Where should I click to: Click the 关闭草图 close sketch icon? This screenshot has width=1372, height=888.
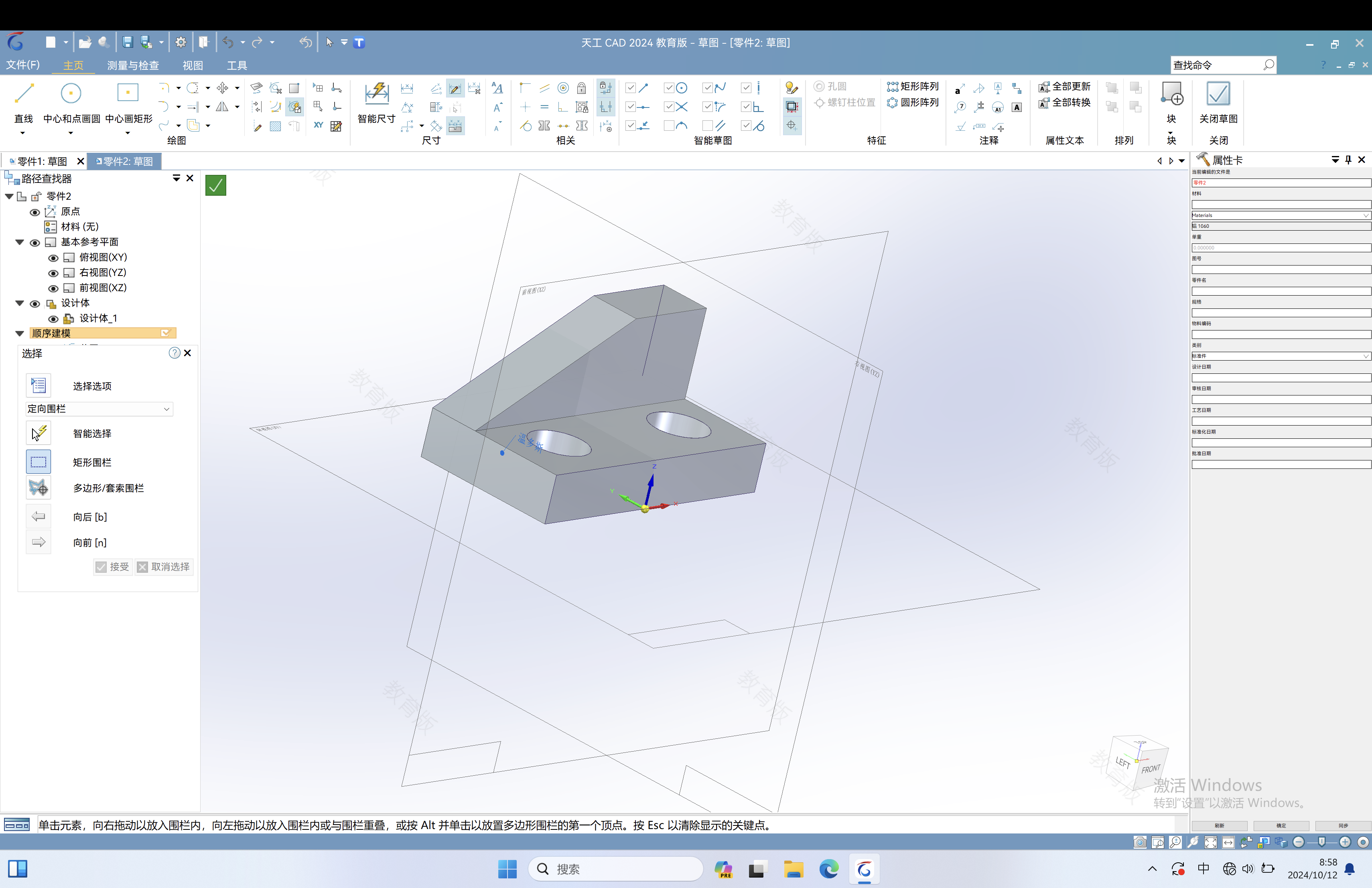coord(1218,93)
